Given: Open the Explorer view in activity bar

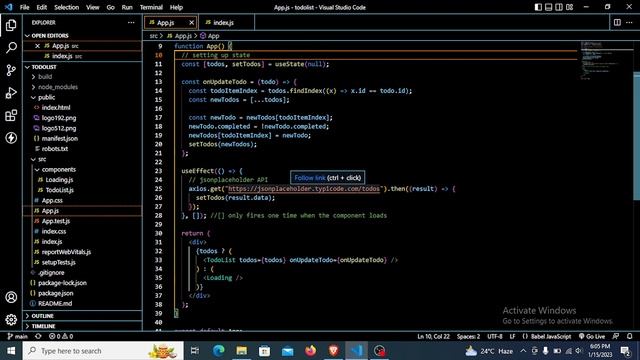Looking at the screenshot, I should click(11, 25).
